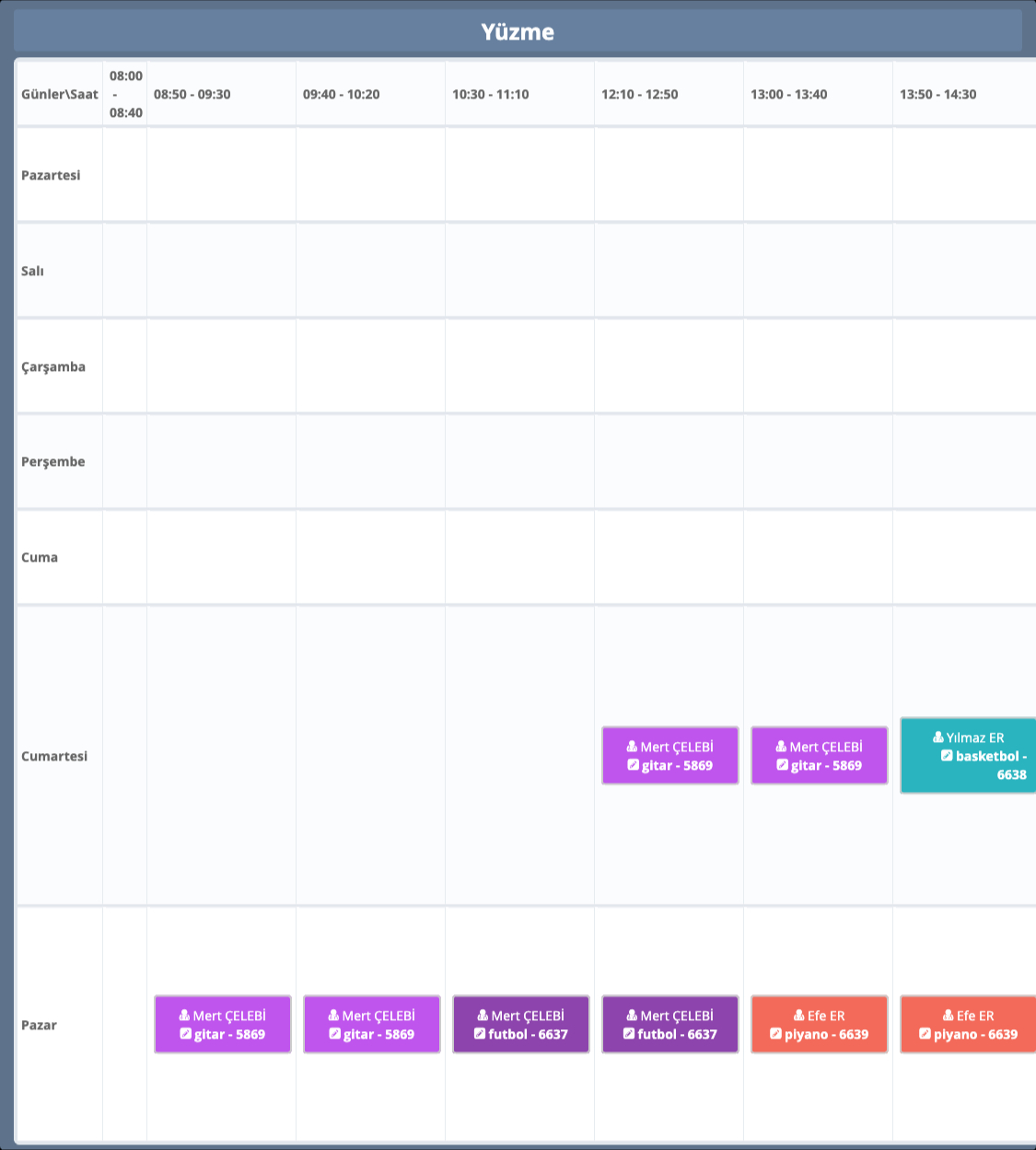Click edit icon on Sunday 08:50 gitar lesson
Viewport: 1036px width, 1150px height.
[185, 1034]
